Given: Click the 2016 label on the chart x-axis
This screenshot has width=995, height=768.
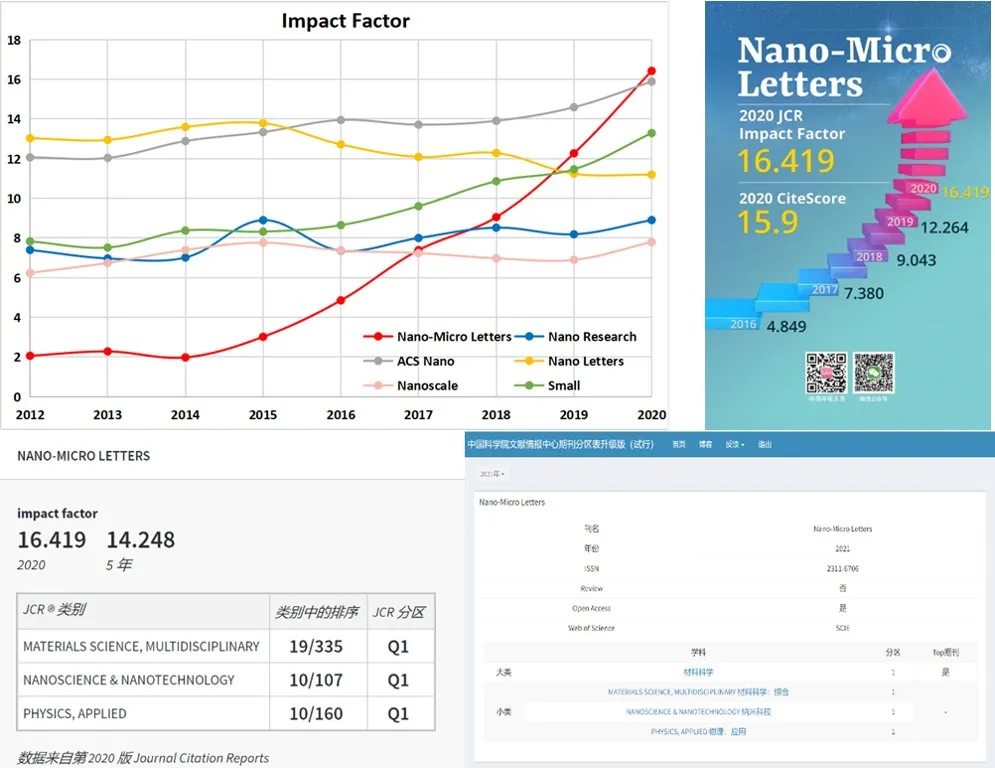Looking at the screenshot, I should pyautogui.click(x=341, y=414).
